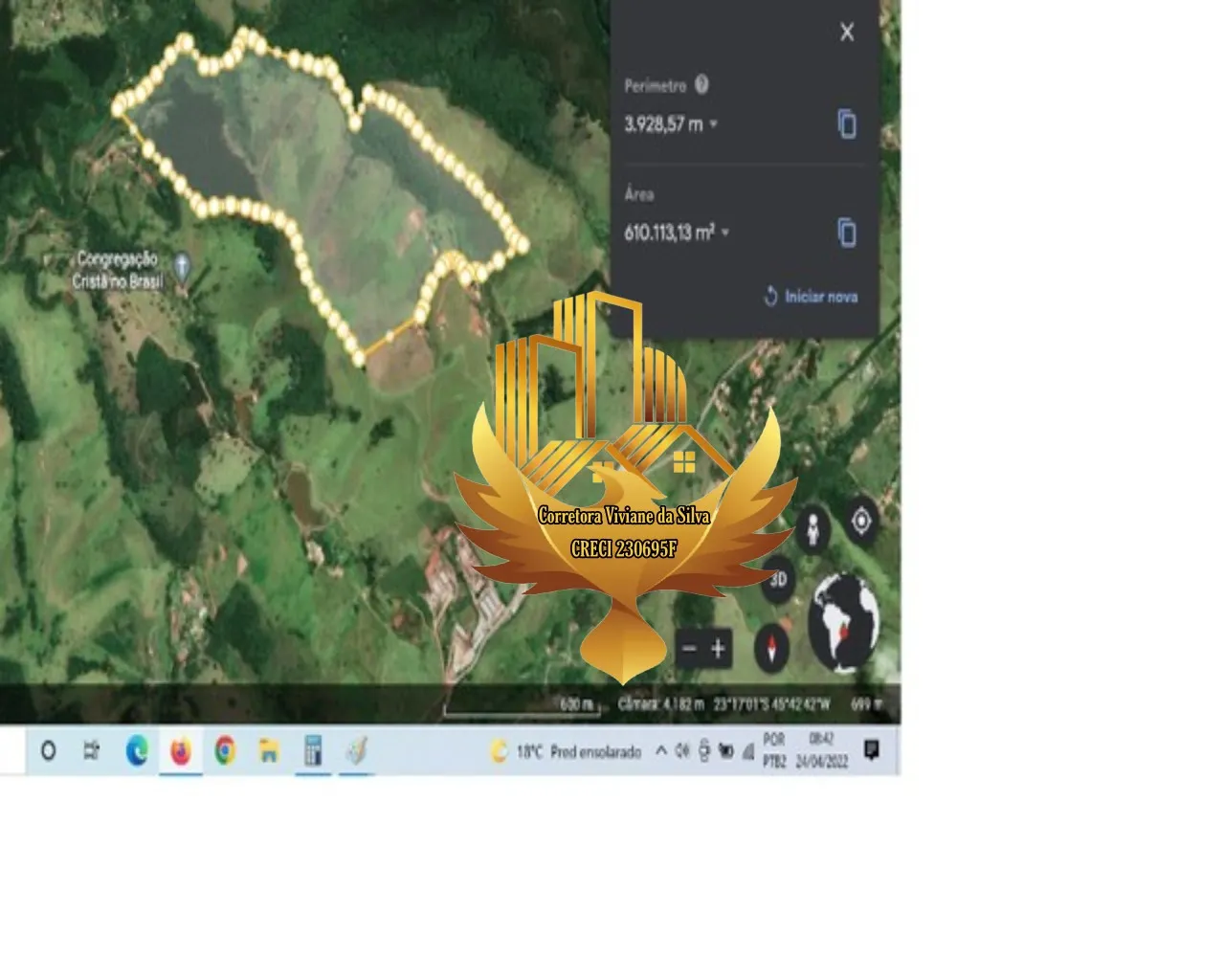Image resolution: width=1224 pixels, height=980 pixels.
Task: Copy the perimeter measurement value
Action: [847, 124]
